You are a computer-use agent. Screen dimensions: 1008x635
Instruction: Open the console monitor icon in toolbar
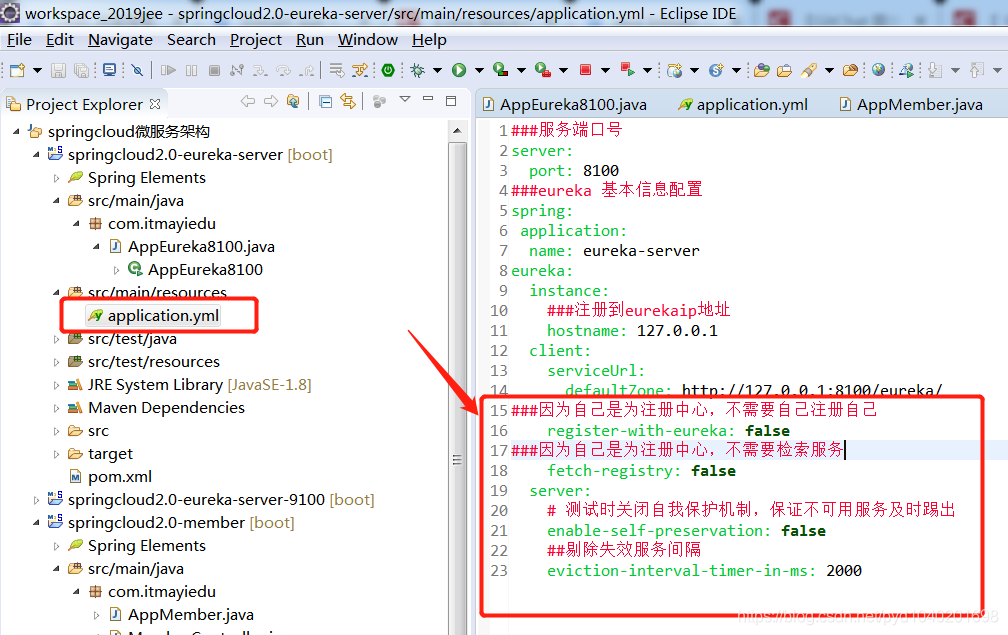pos(109,70)
